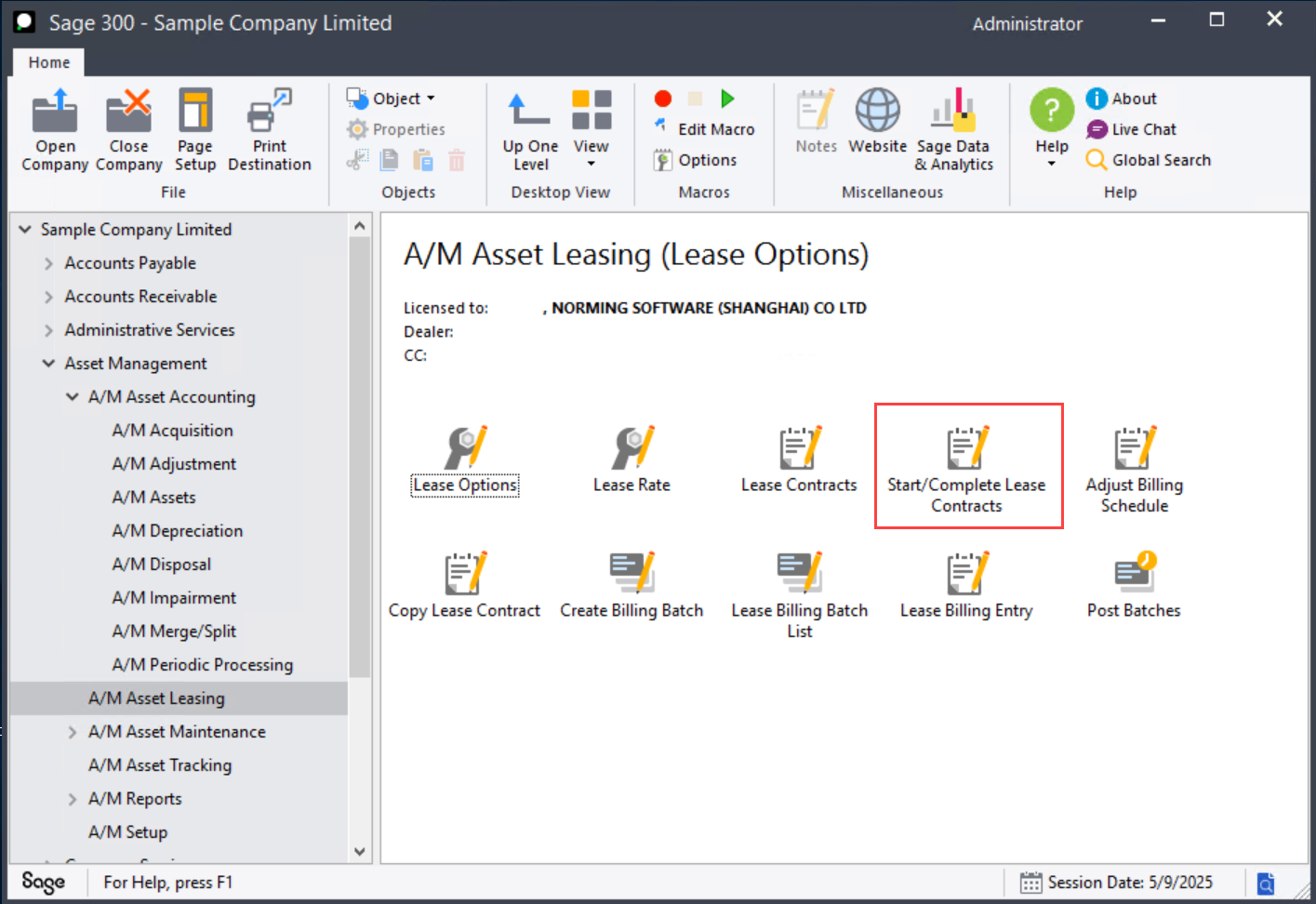Expand Accounts Receivable node
The height and width of the screenshot is (904, 1316).
click(x=48, y=297)
